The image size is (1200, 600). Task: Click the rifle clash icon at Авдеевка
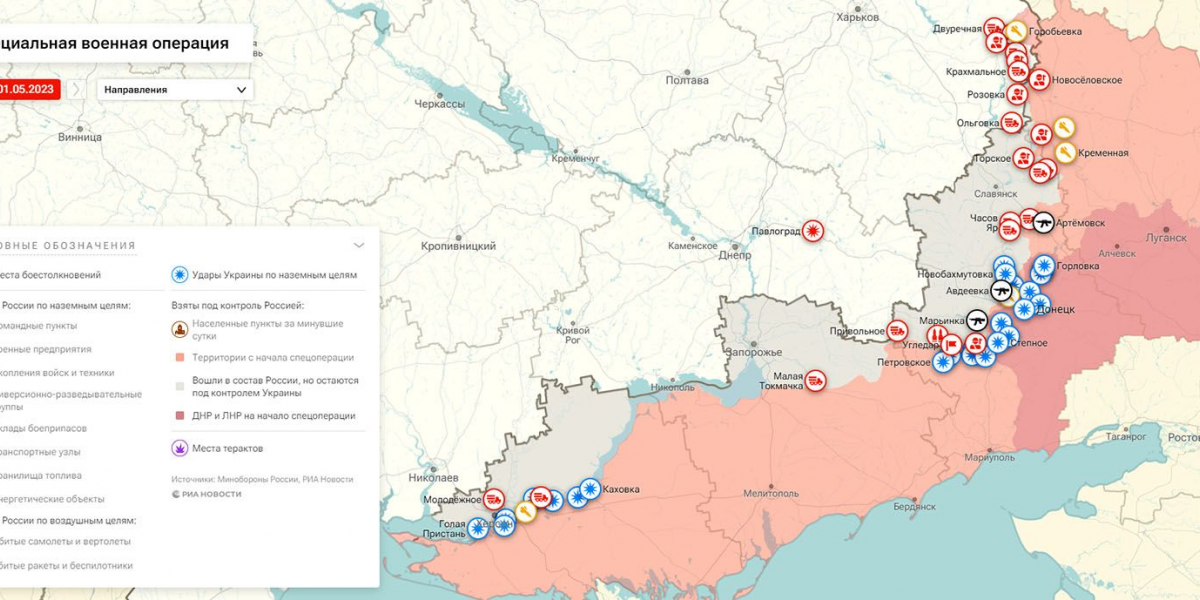(x=1001, y=291)
